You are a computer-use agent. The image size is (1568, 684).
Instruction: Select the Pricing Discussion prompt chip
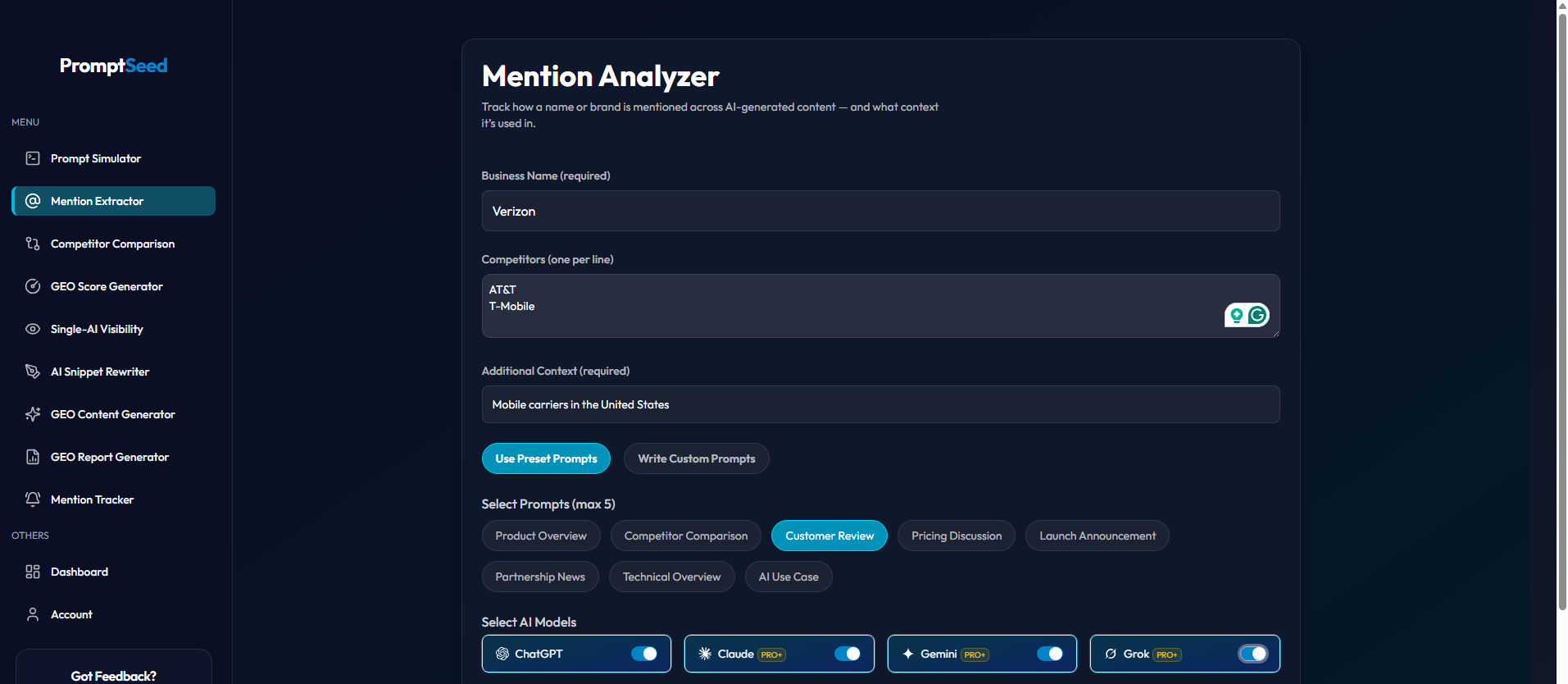pos(957,536)
